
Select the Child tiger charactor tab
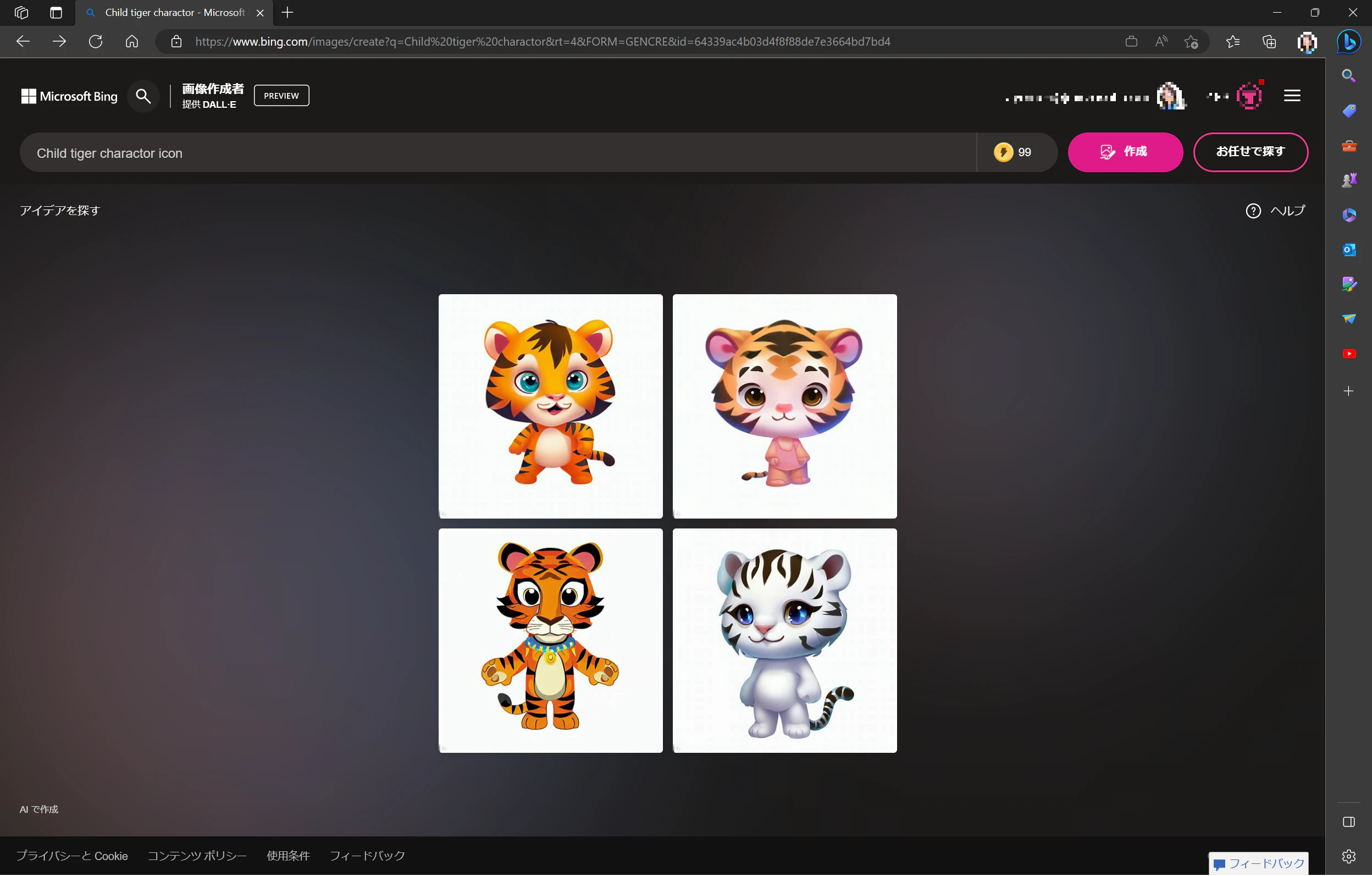pos(174,13)
